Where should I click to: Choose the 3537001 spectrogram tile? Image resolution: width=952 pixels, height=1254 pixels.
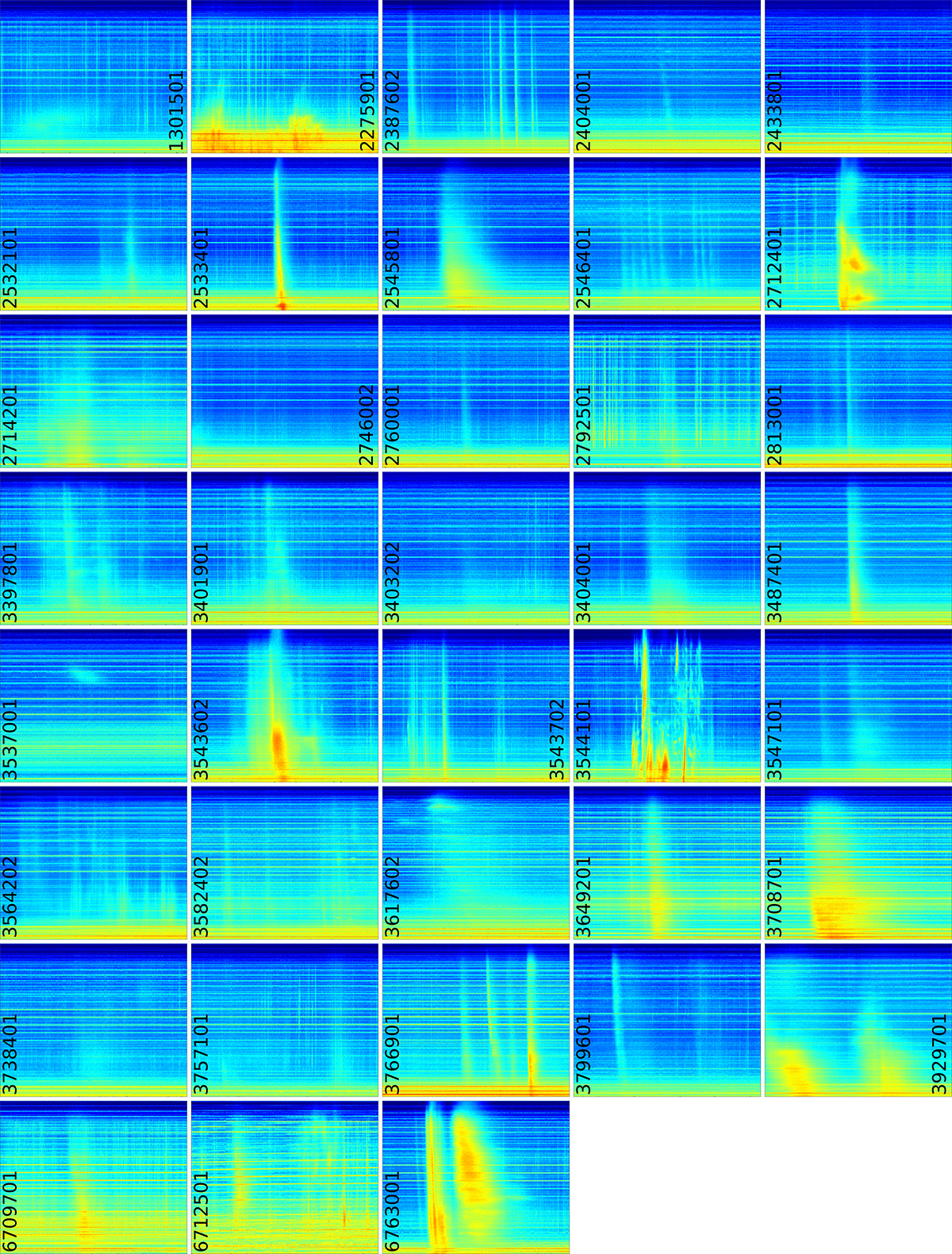[94, 705]
